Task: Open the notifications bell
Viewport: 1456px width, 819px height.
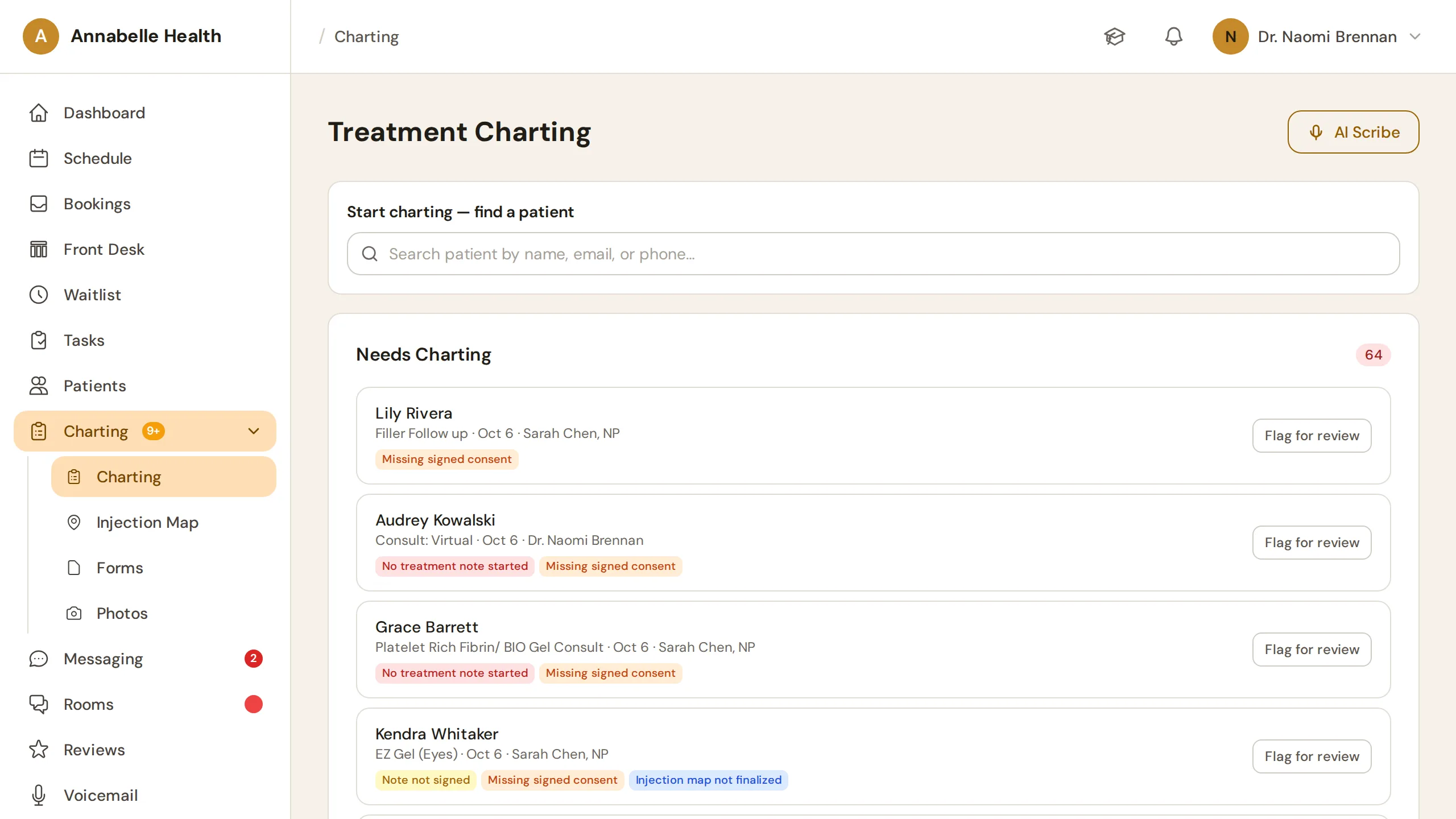Action: point(1173,36)
